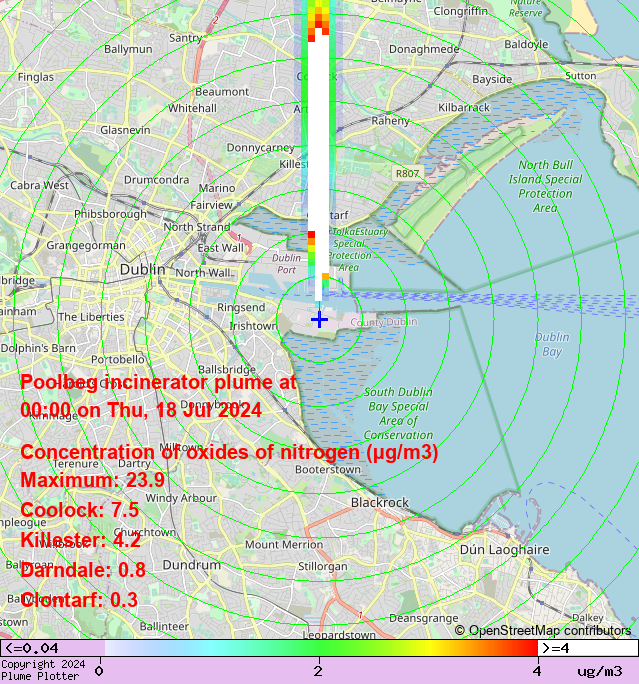Viewport: 639px width, 684px height.
Task: Click the 'Dolphin's Barn' map label
Action: (x=38, y=348)
